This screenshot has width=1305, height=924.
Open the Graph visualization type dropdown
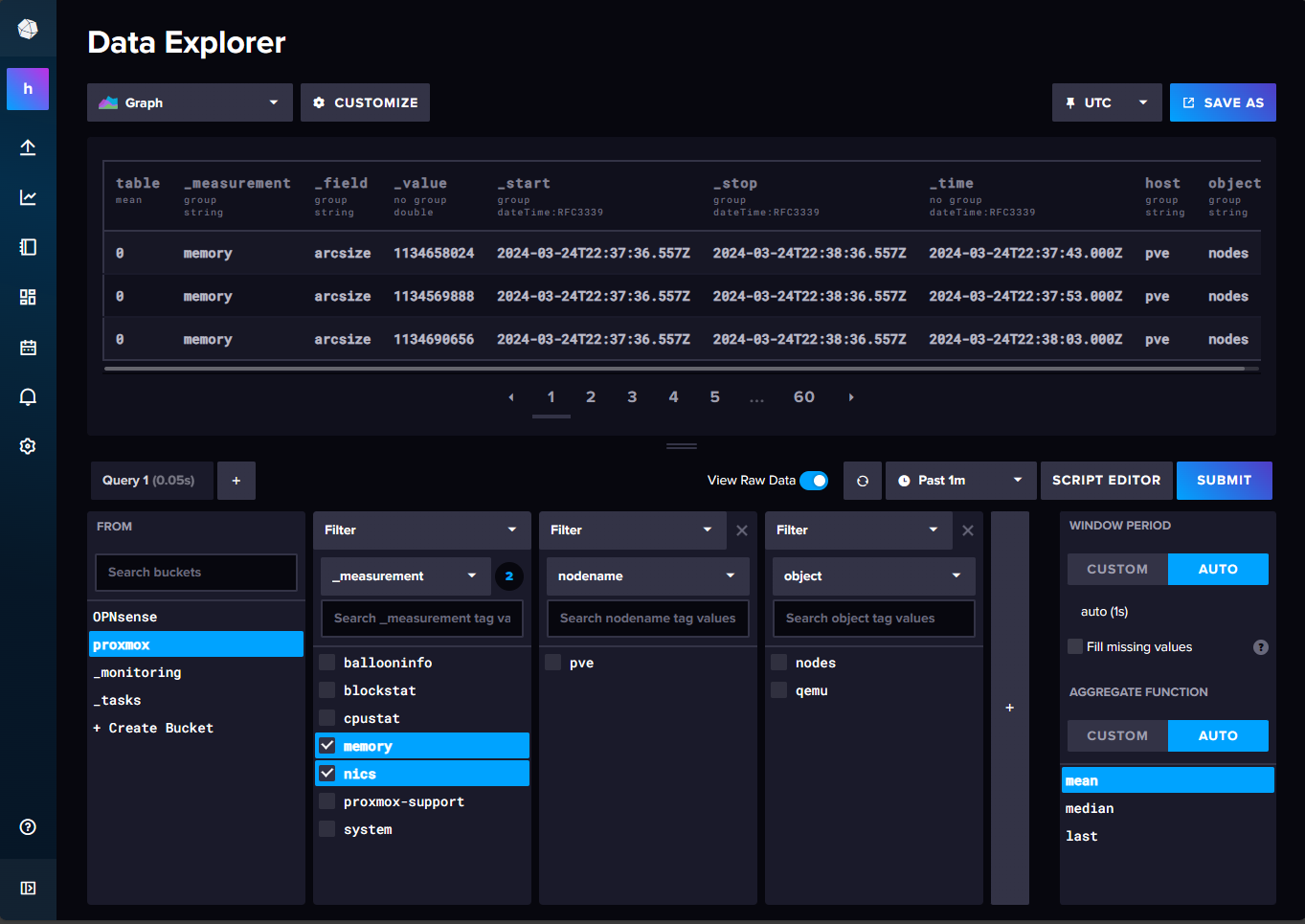coord(190,102)
